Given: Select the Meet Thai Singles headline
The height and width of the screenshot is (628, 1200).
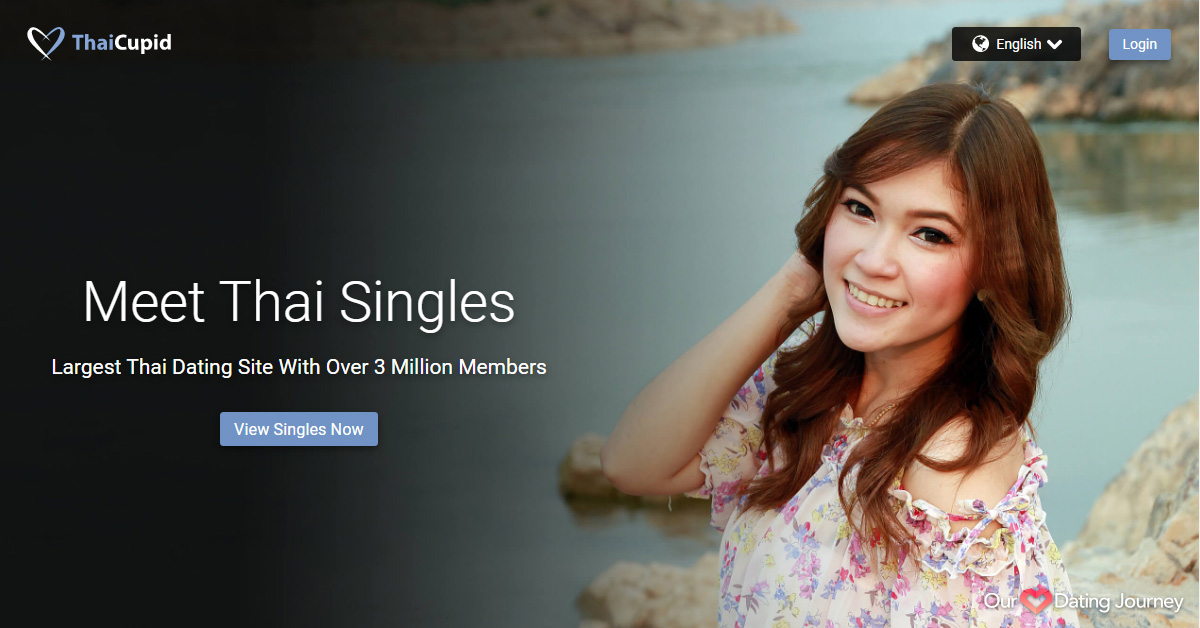Looking at the screenshot, I should (x=299, y=302).
